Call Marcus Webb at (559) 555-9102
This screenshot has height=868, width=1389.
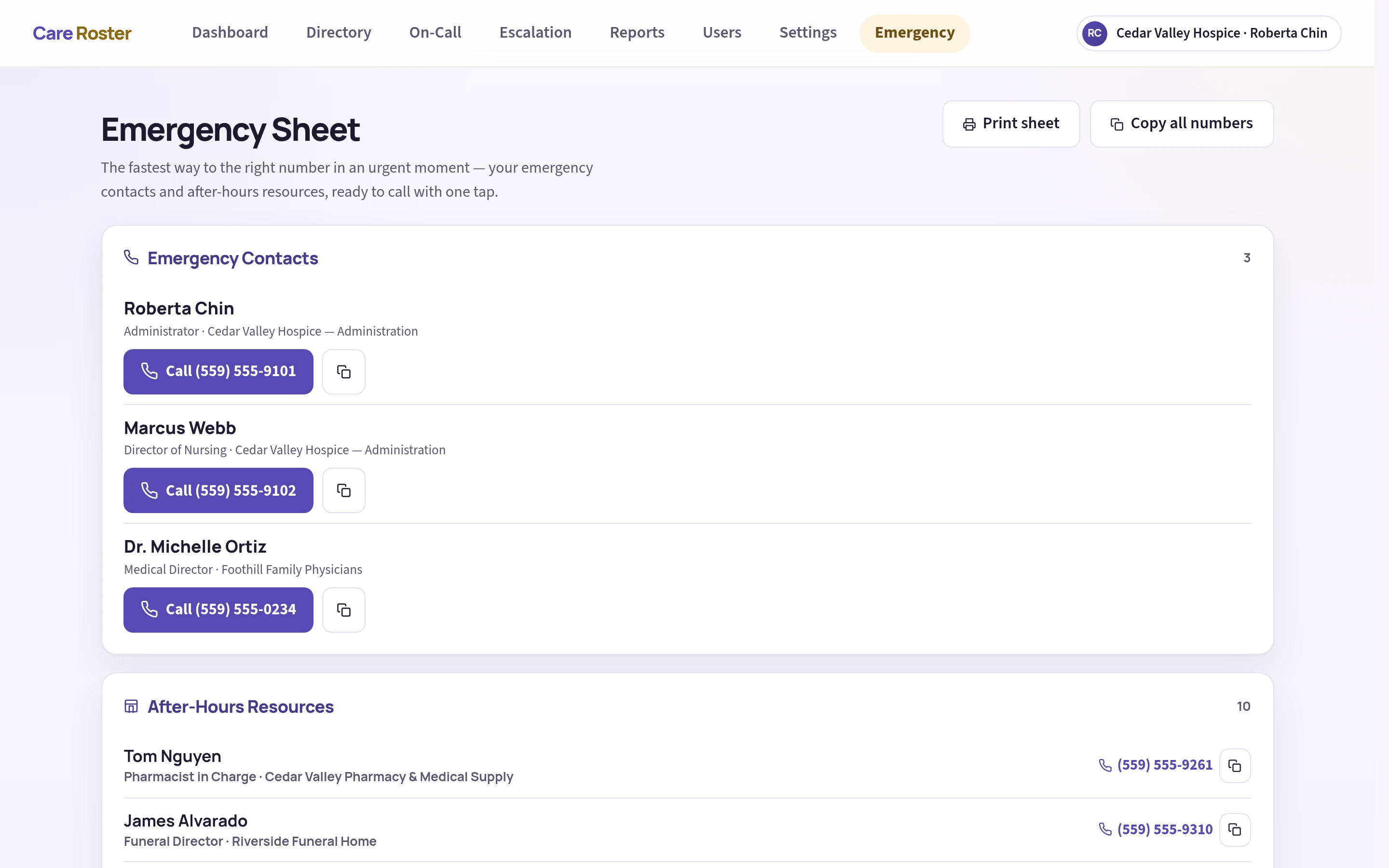pos(218,490)
